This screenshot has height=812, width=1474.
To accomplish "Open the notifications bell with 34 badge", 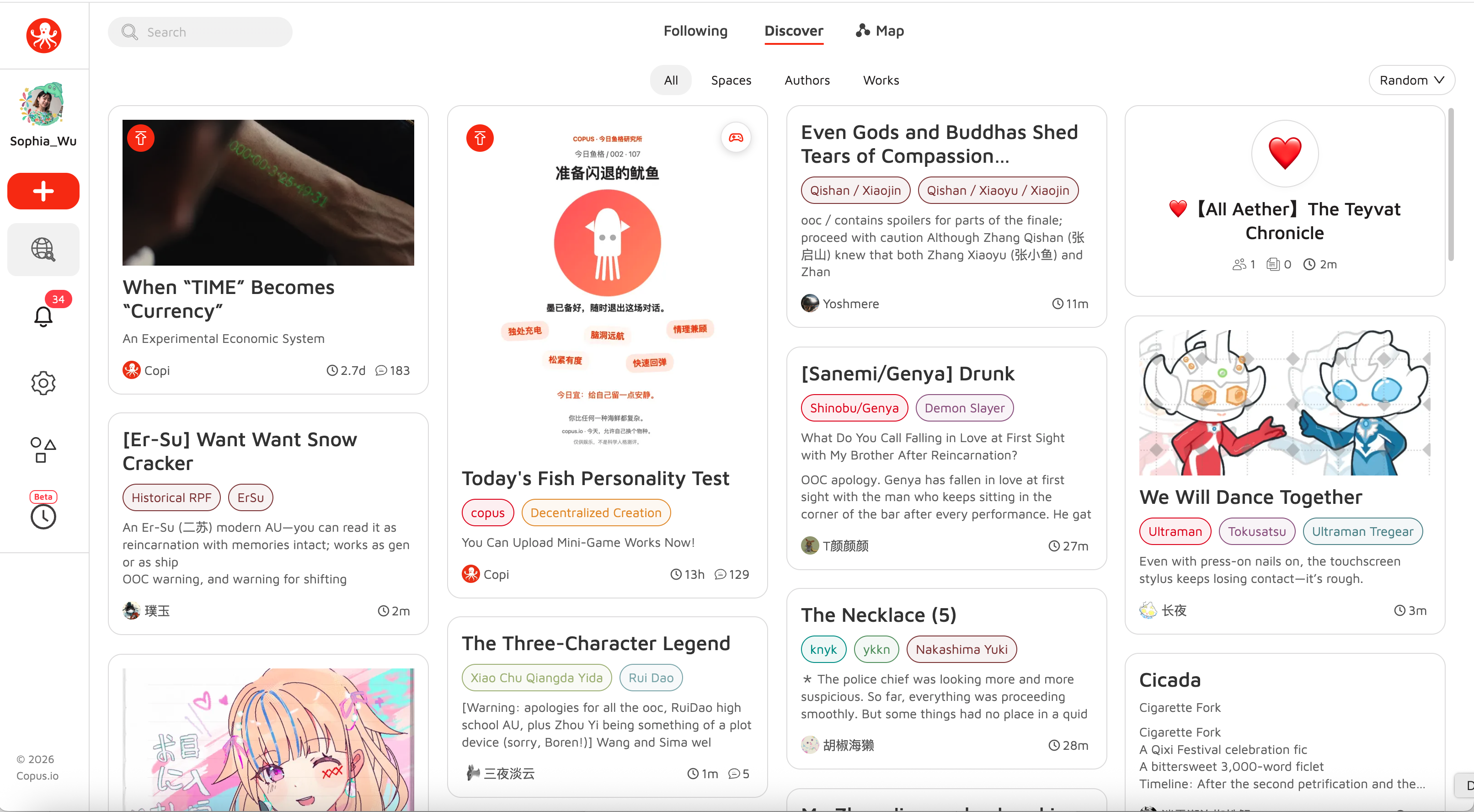I will click(43, 315).
